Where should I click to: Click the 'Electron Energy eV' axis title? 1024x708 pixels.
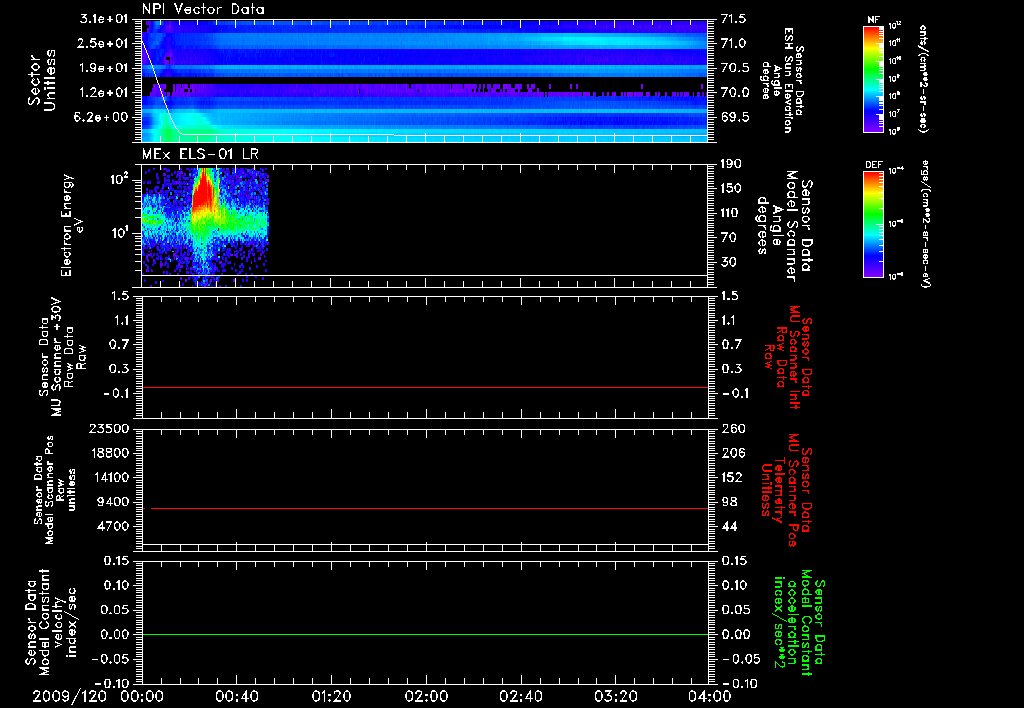71,226
